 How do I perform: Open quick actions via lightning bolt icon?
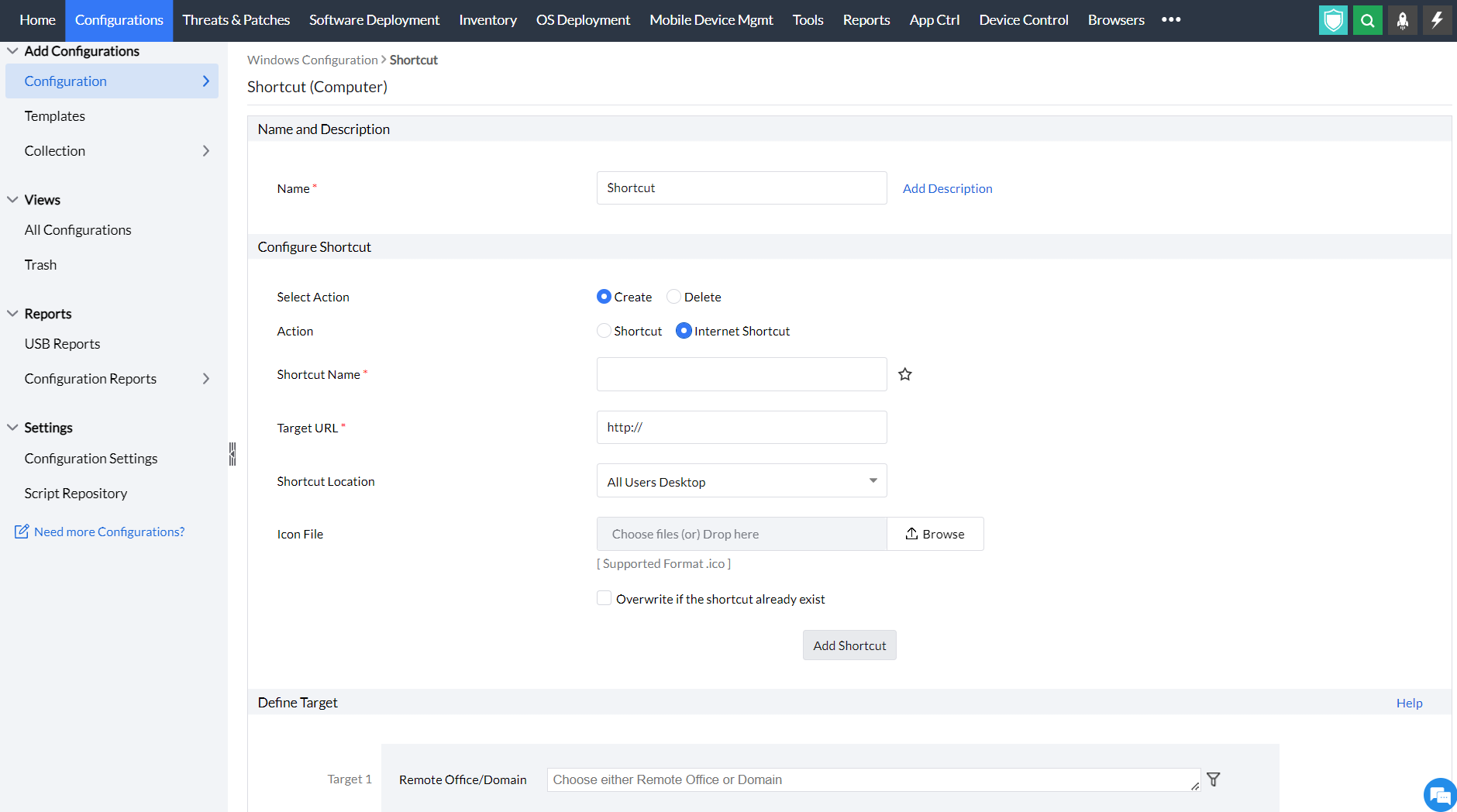[1438, 20]
